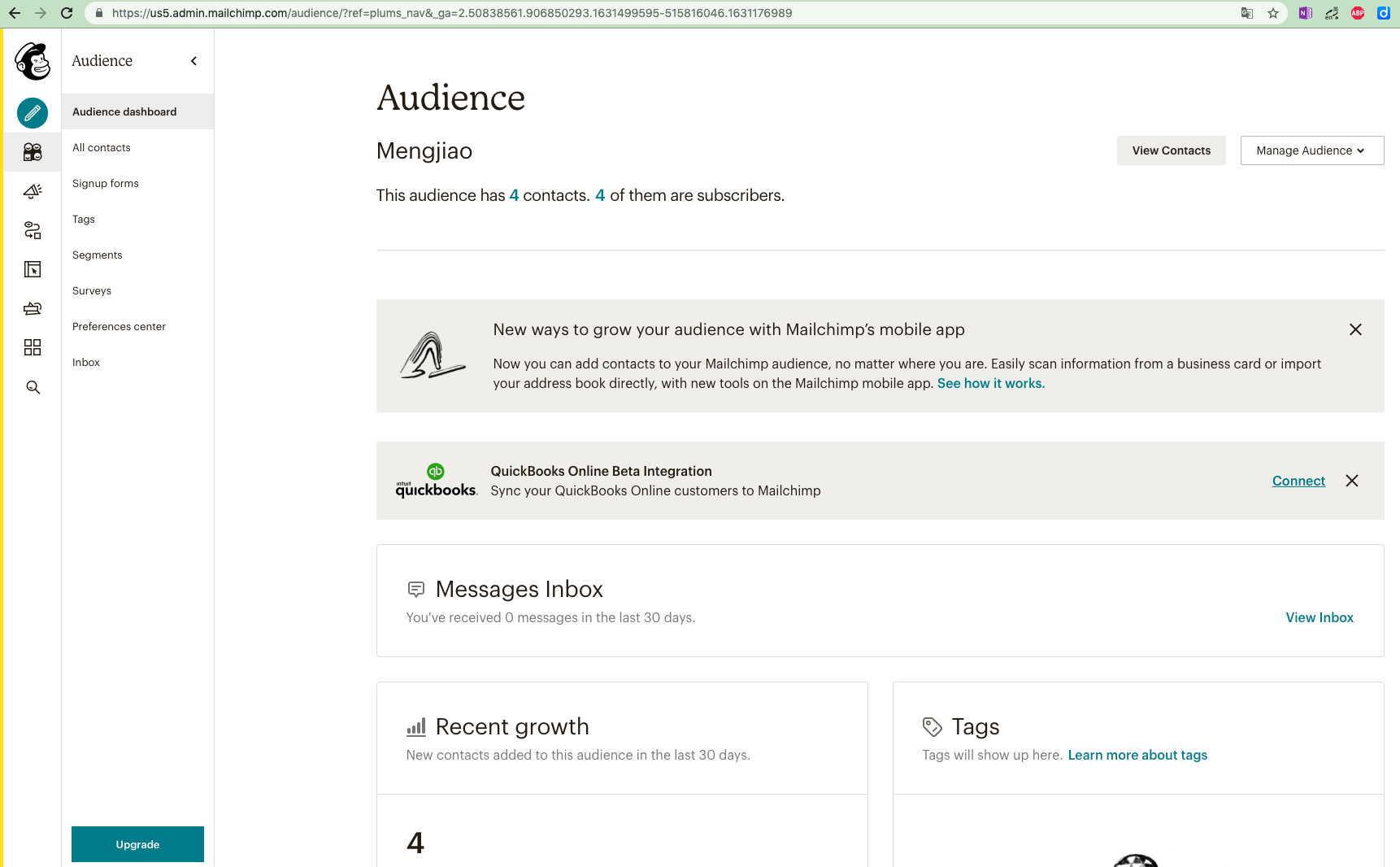This screenshot has width=1400, height=867.
Task: Open Tags in the sidebar
Action: tap(84, 219)
